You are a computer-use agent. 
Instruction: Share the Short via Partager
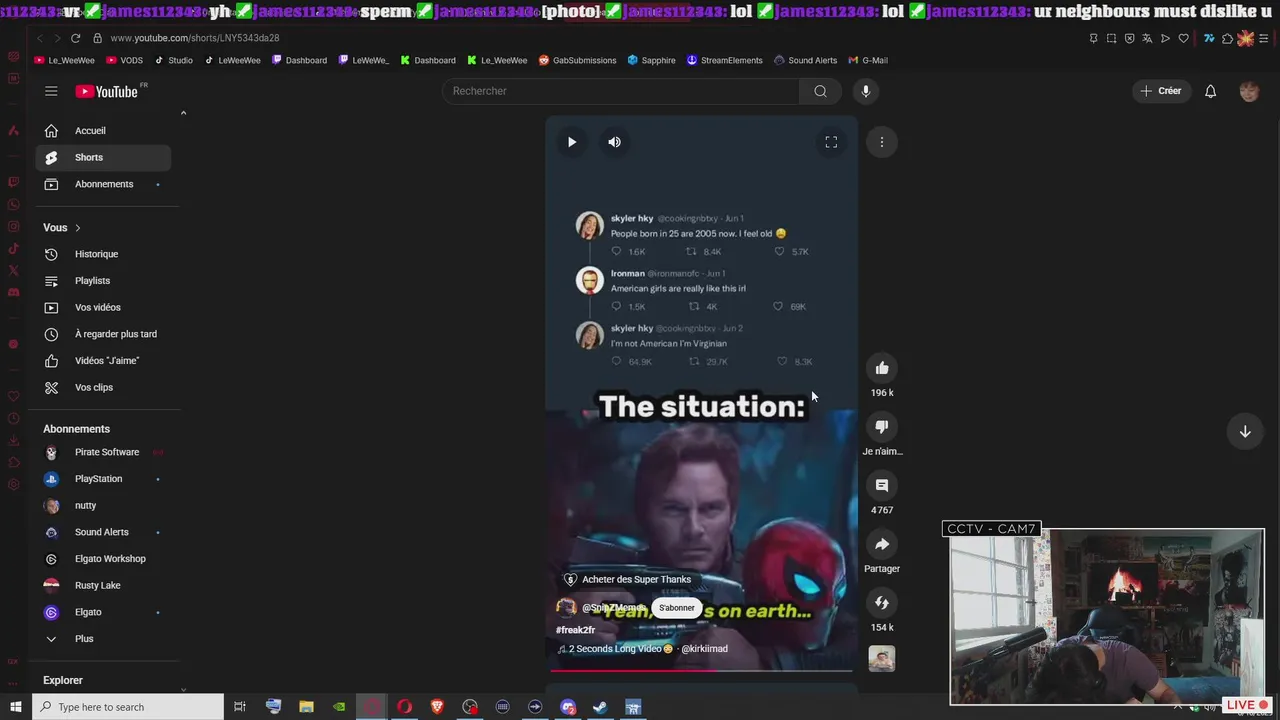click(882, 544)
